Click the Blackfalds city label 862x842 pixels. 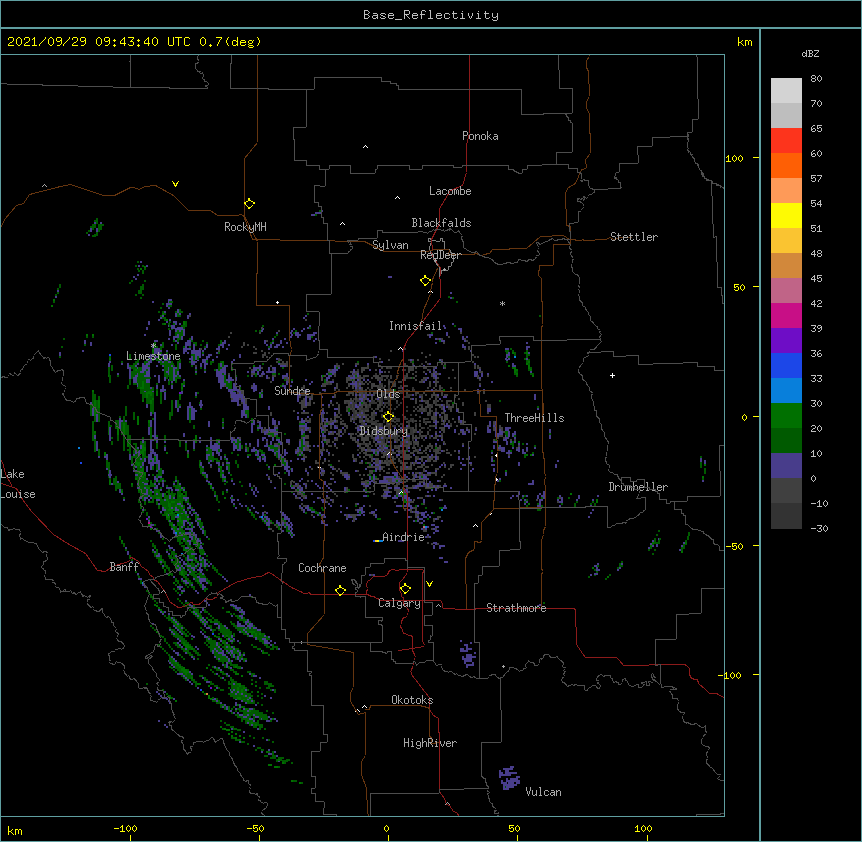441,223
